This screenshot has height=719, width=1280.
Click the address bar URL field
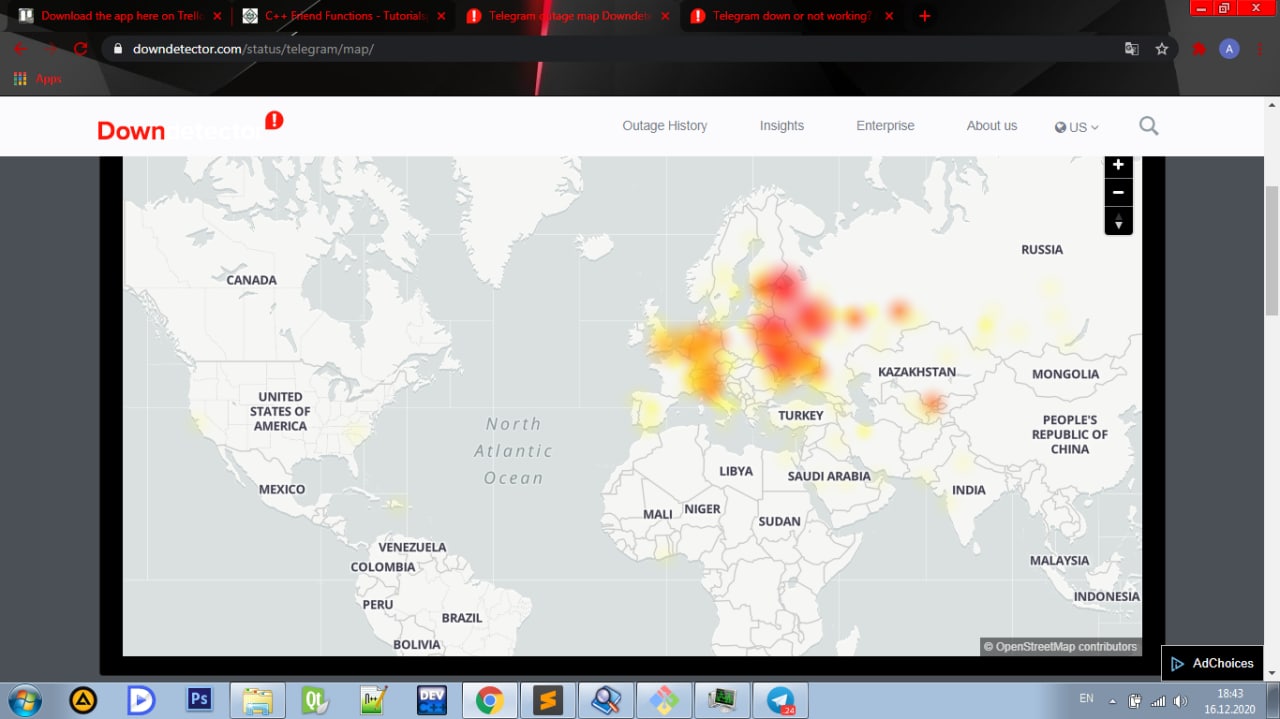620,48
